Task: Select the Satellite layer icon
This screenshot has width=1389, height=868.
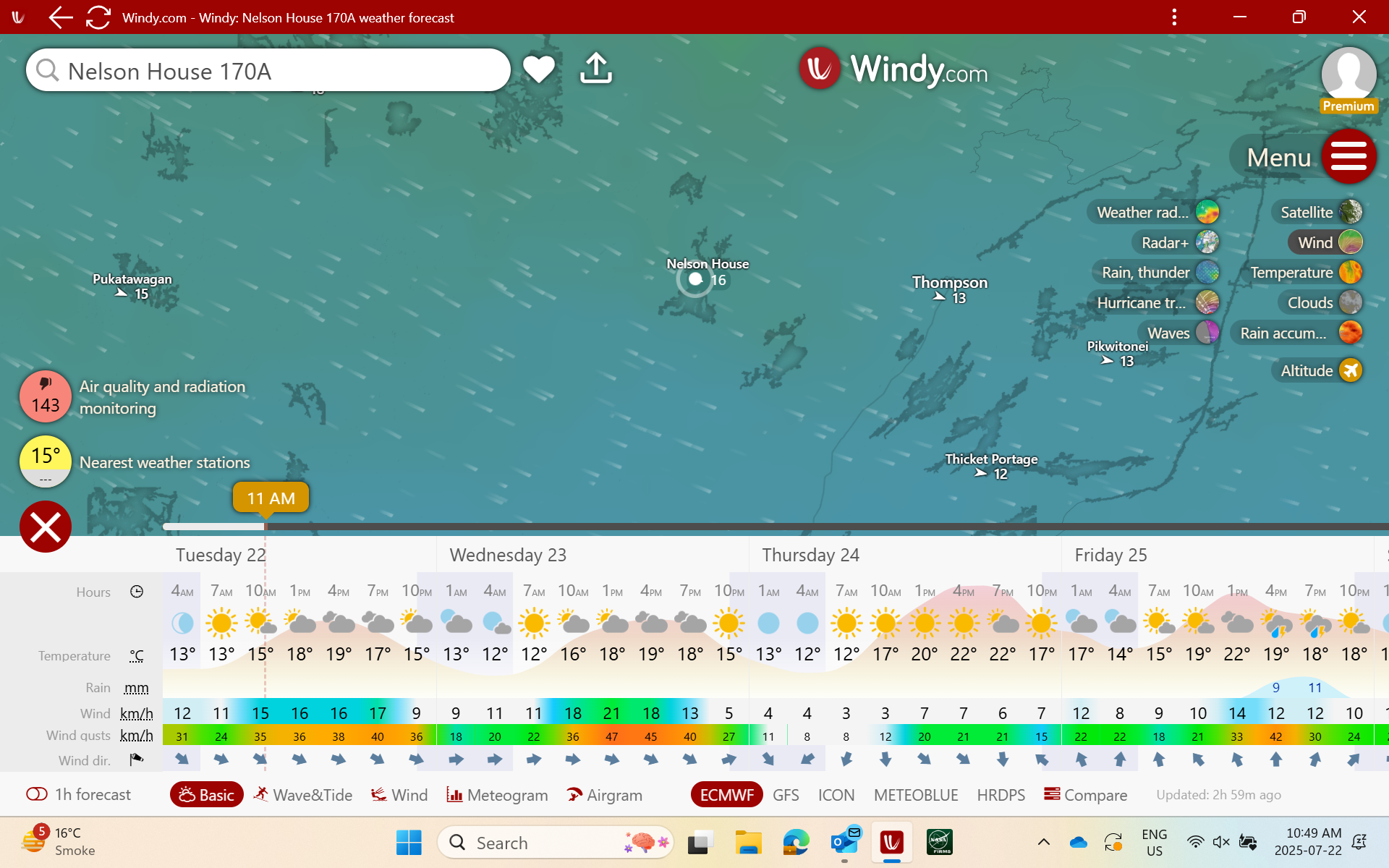Action: [x=1350, y=212]
